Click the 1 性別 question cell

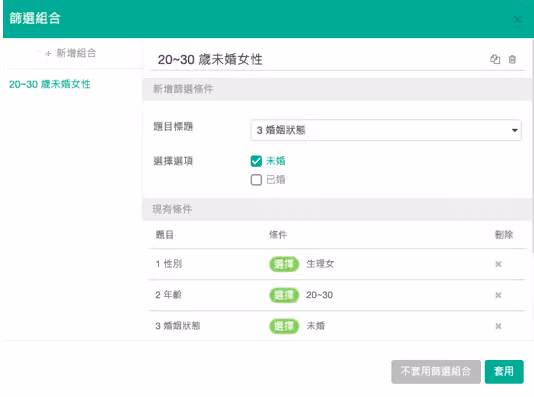169,264
